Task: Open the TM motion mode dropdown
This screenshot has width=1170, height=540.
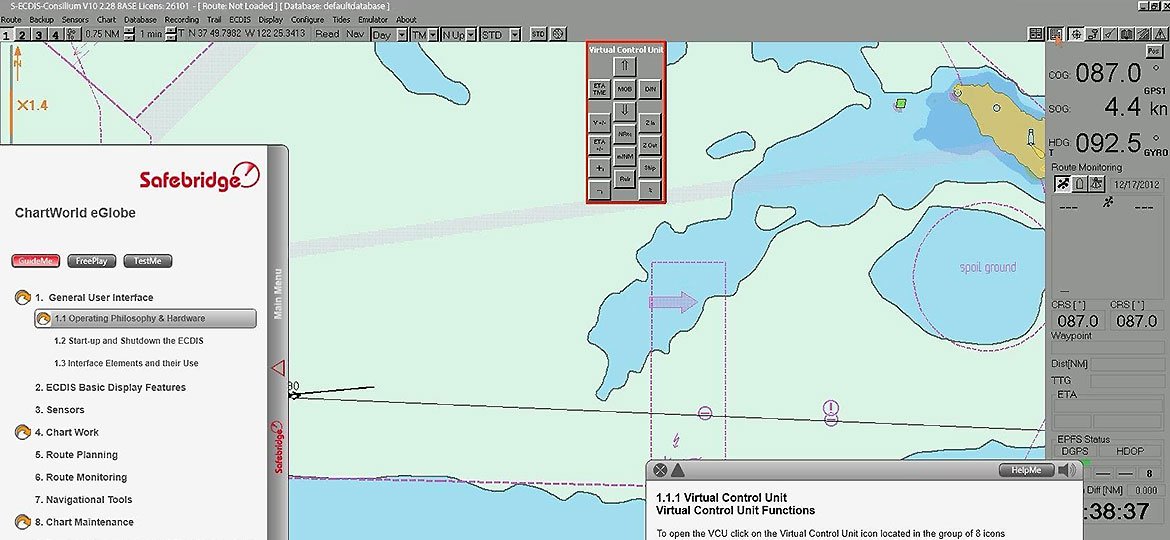Action: 424,34
